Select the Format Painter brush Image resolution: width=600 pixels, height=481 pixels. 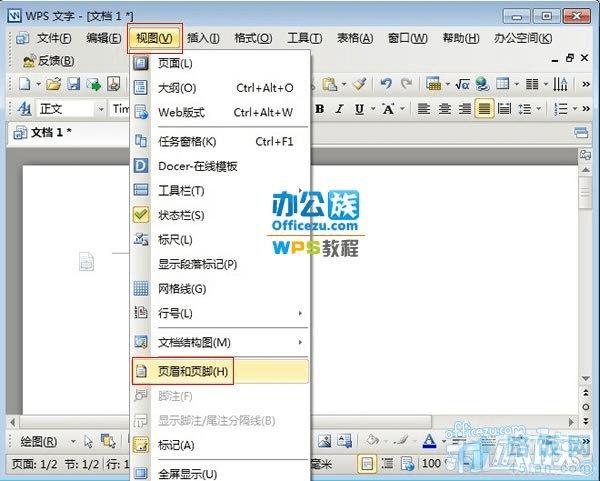pos(359,84)
